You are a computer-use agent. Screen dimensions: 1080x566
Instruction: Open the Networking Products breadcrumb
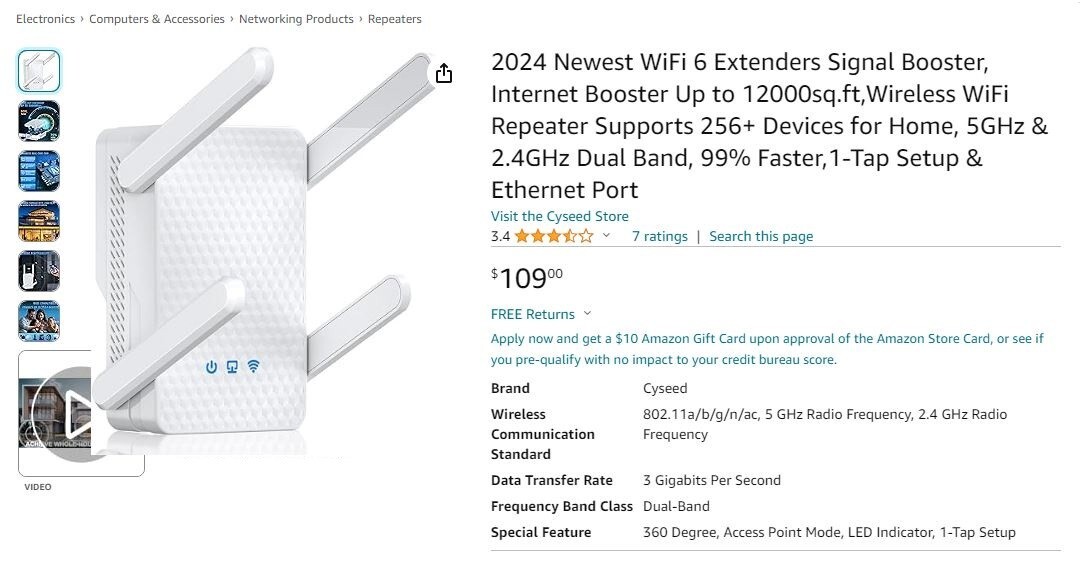(x=296, y=19)
